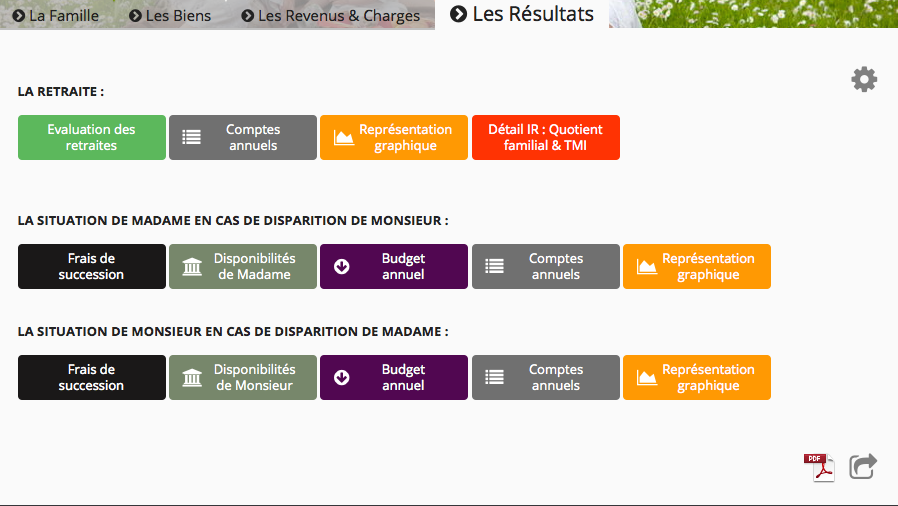The width and height of the screenshot is (898, 506).
Task: Export results as PDF
Action: 818,467
